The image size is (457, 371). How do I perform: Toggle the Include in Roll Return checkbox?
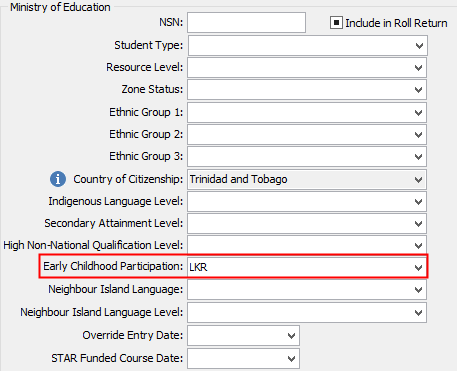coord(336,23)
